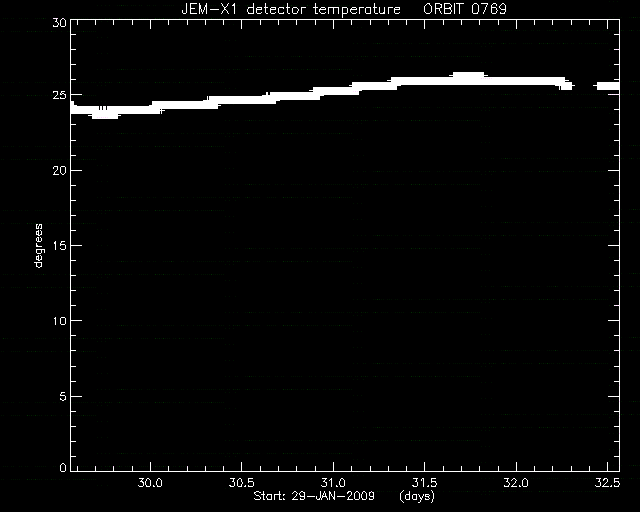
Task: Click the y-axis tick label 15
Action: (59, 245)
